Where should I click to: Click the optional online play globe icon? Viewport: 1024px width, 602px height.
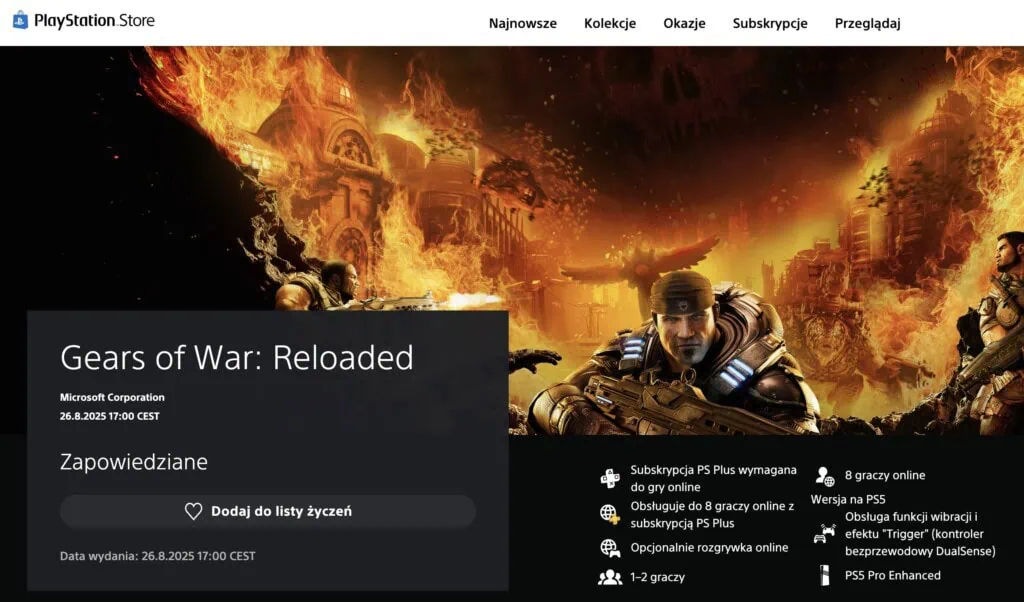(610, 548)
